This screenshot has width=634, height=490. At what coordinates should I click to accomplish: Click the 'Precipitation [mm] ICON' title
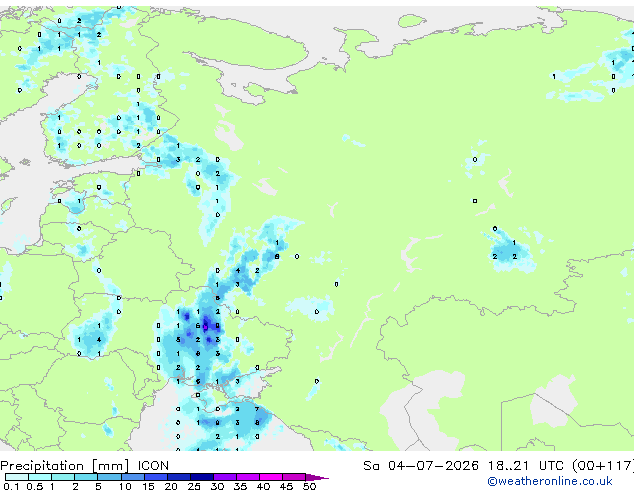tap(85, 466)
